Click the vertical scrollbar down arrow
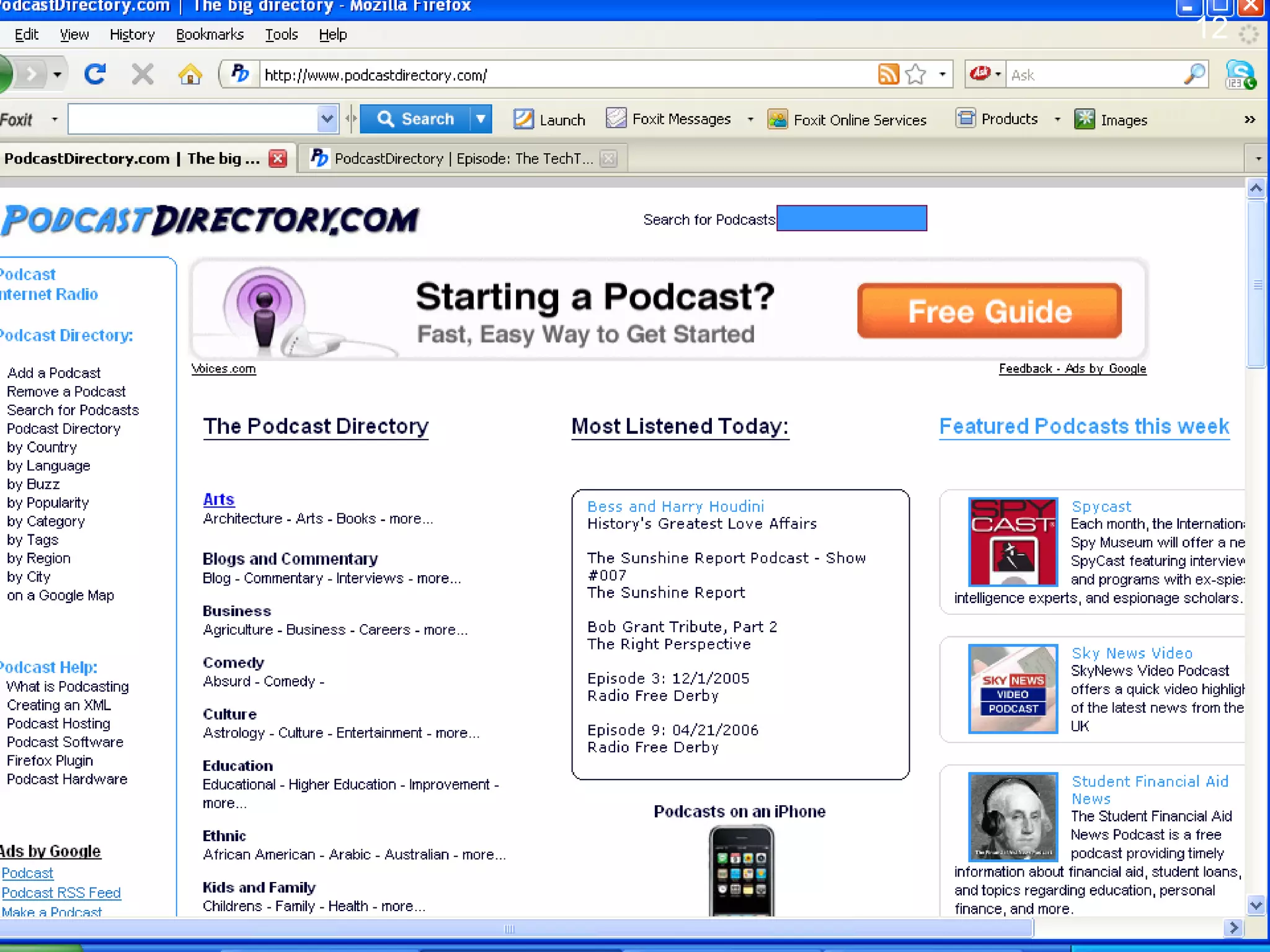This screenshot has width=1270, height=952. pos(1256,905)
